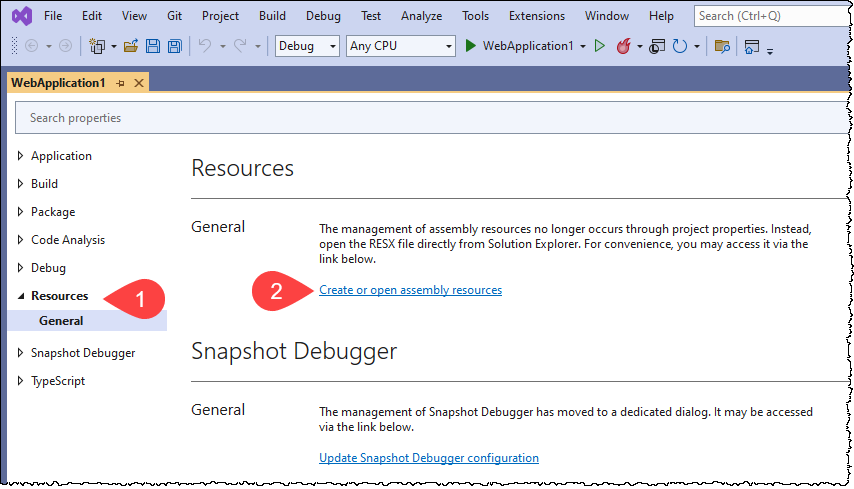Open toolbar overflow options arrow
This screenshot has width=854, height=489.
point(770,52)
